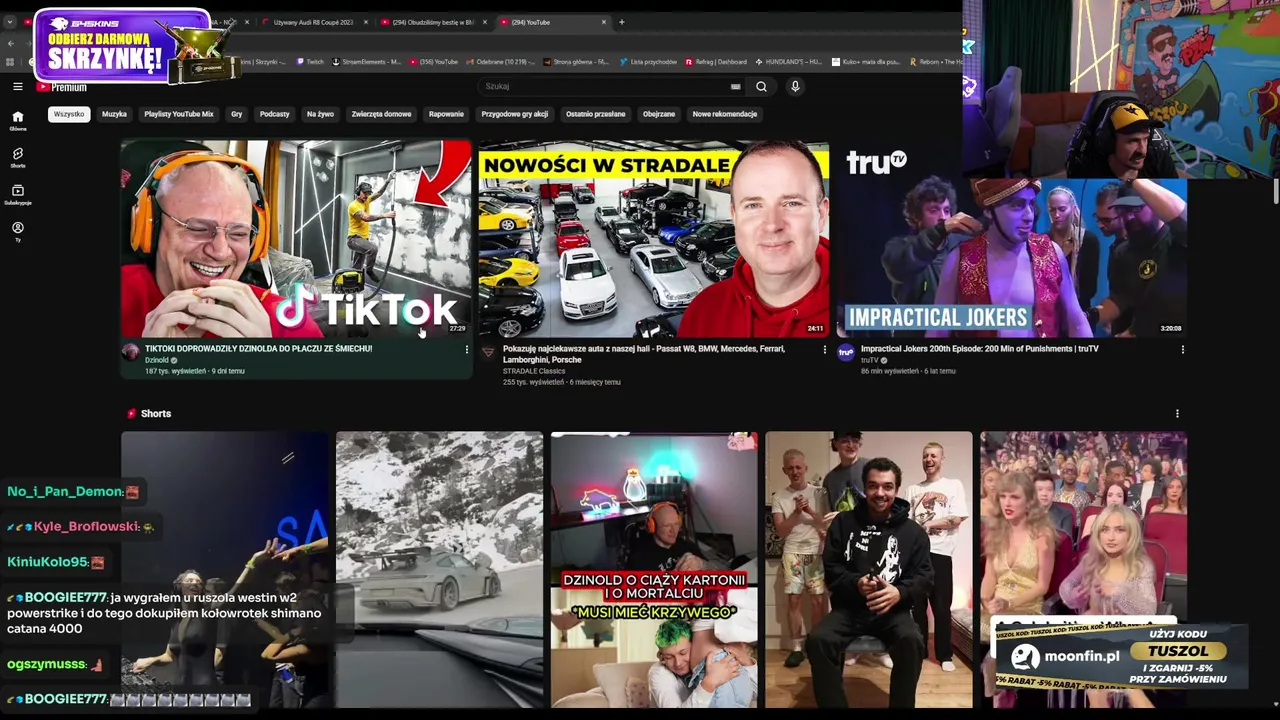The width and height of the screenshot is (1280, 720).
Task: Click the search magnifier button
Action: 761,87
